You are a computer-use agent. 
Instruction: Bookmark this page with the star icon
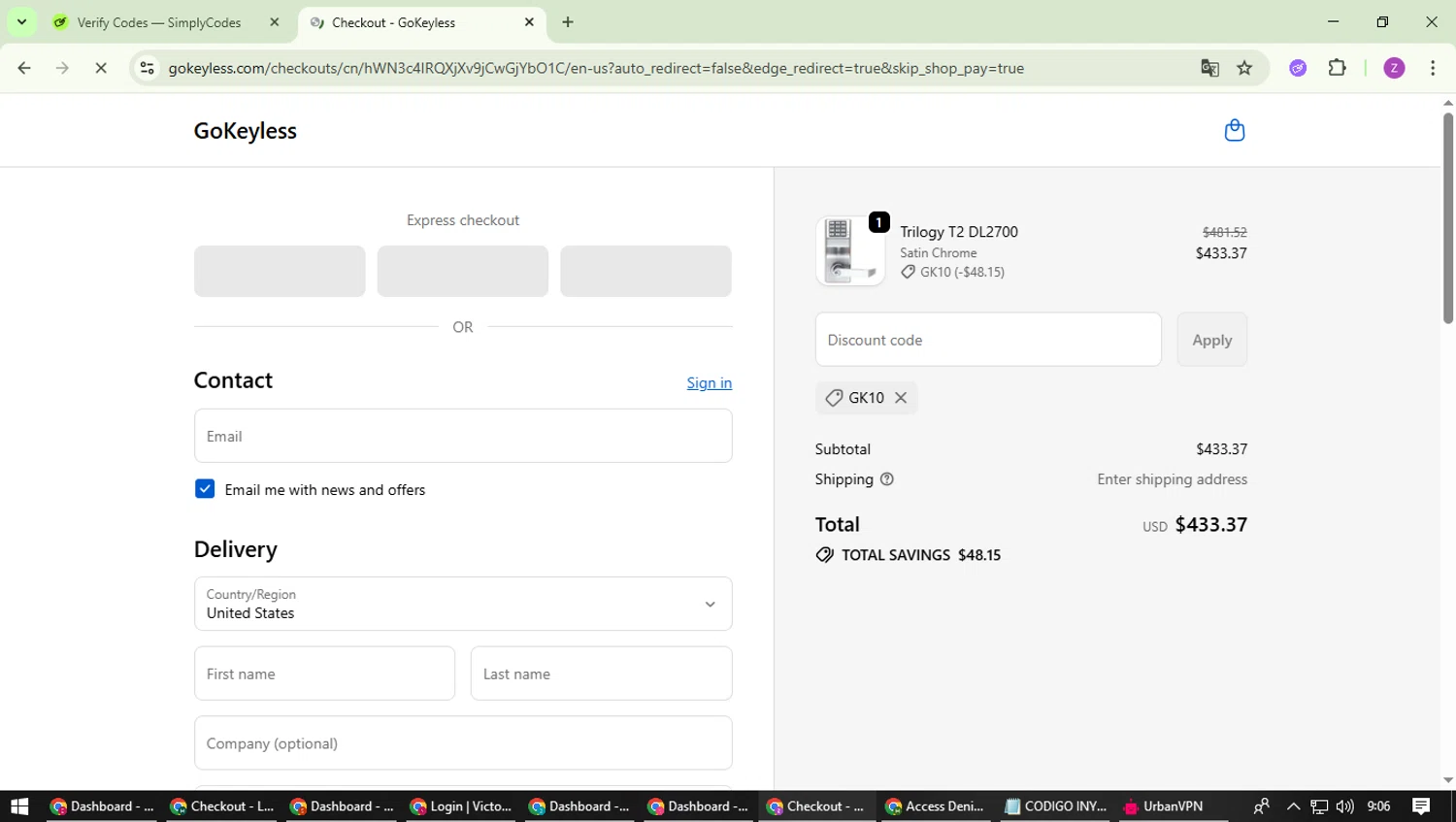click(1244, 68)
